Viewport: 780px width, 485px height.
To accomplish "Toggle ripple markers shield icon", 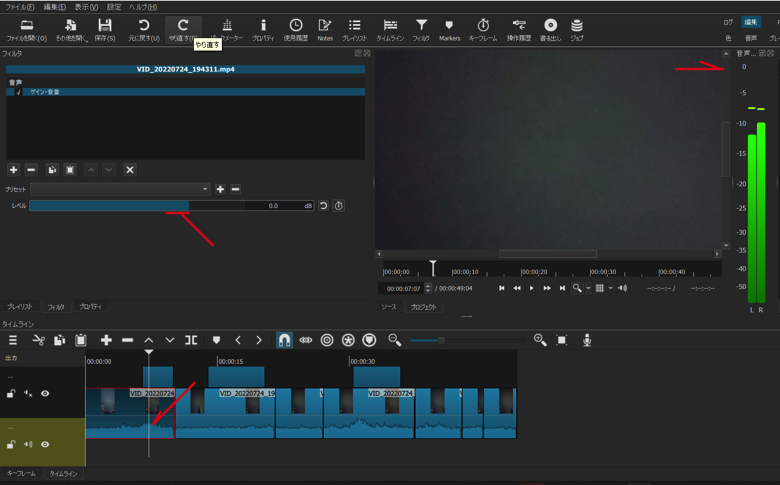I will (369, 340).
